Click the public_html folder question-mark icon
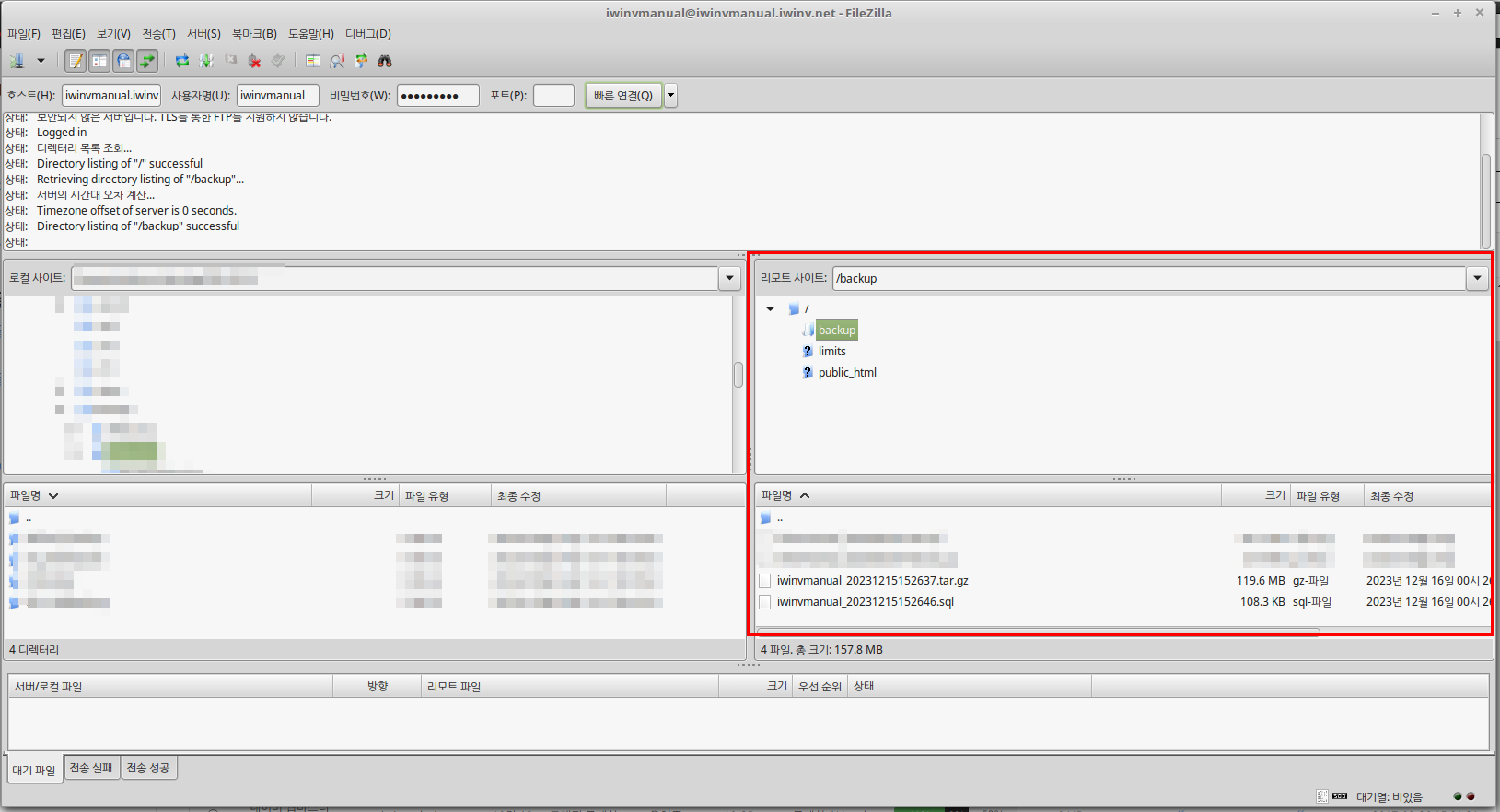 coord(808,372)
